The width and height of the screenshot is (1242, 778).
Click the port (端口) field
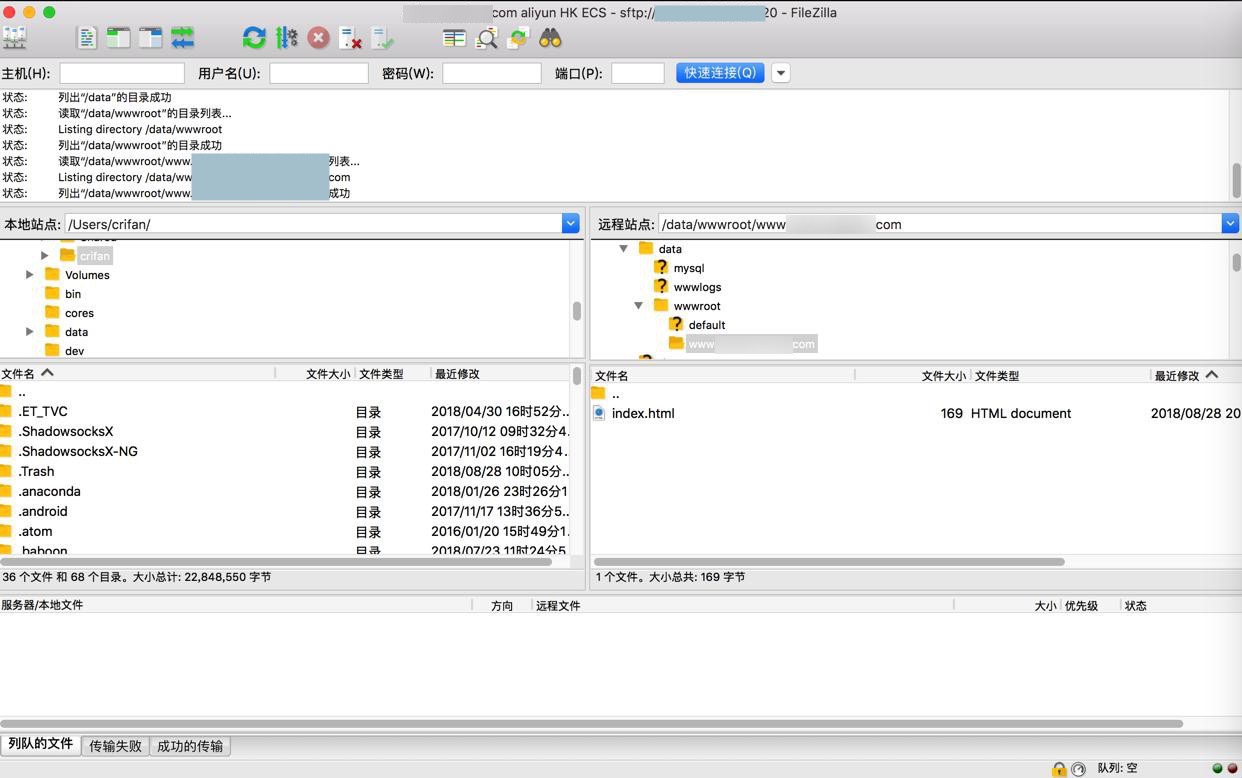638,73
